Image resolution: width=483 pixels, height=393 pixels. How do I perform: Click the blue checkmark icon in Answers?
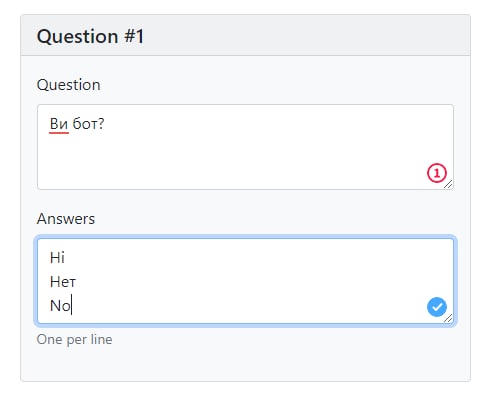pyautogui.click(x=437, y=307)
